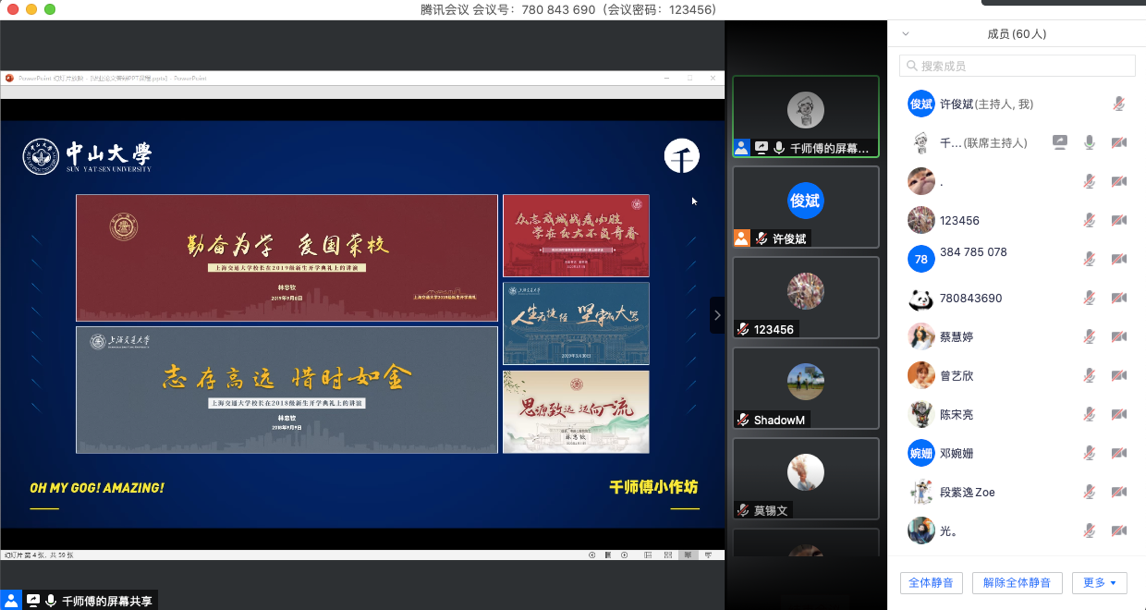Click the 搜索成员 search field

(1020, 66)
